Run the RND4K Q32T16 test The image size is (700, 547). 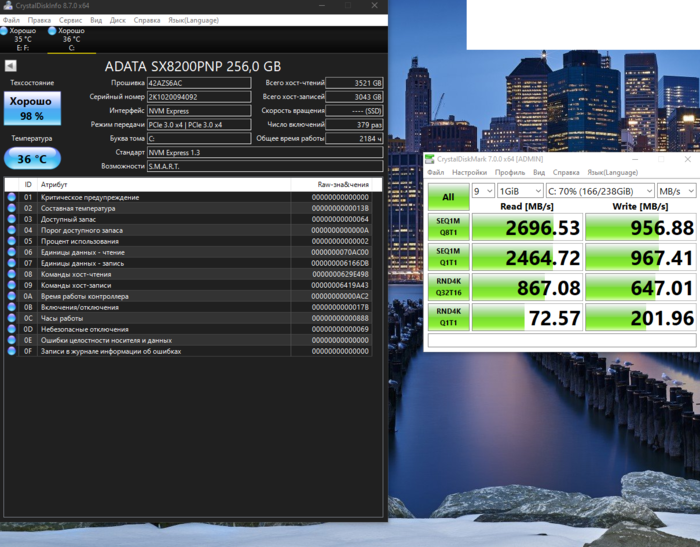[449, 287]
